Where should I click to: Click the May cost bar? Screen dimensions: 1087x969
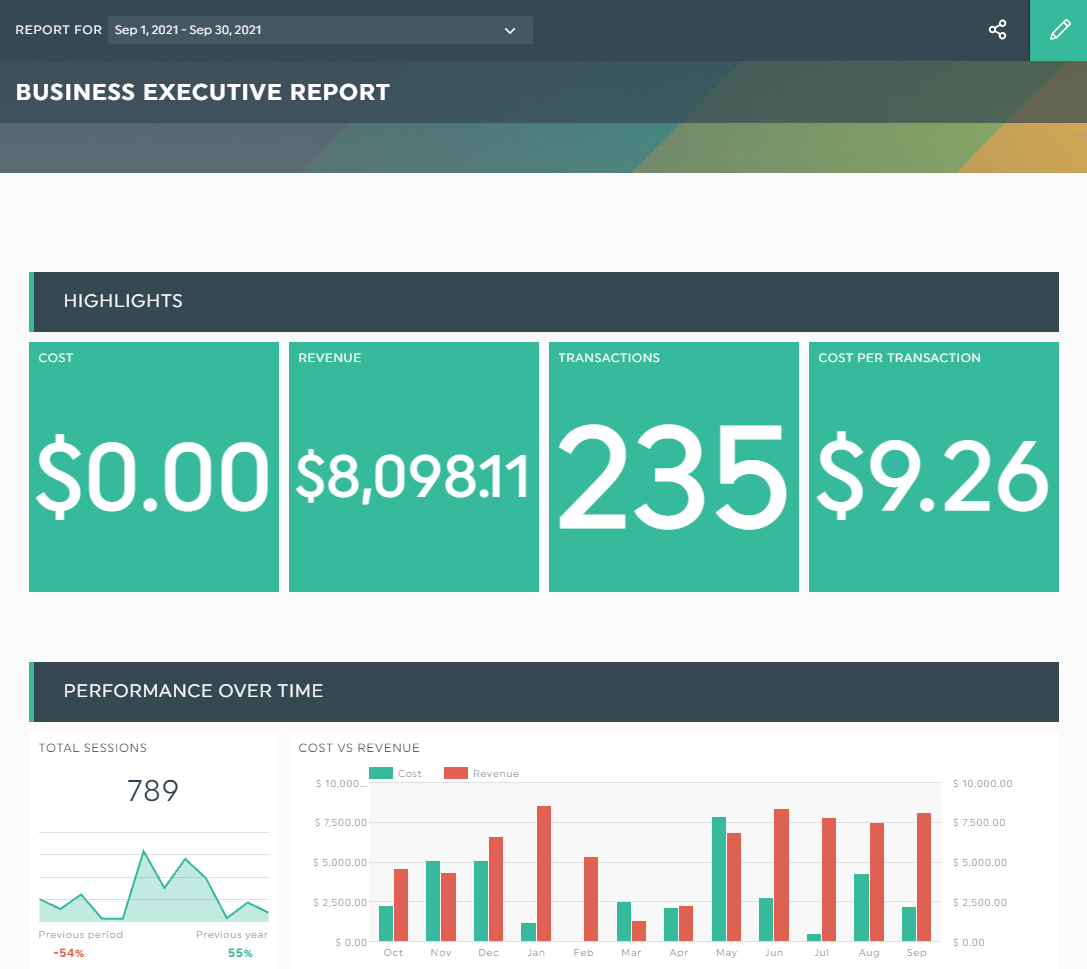pos(719,879)
